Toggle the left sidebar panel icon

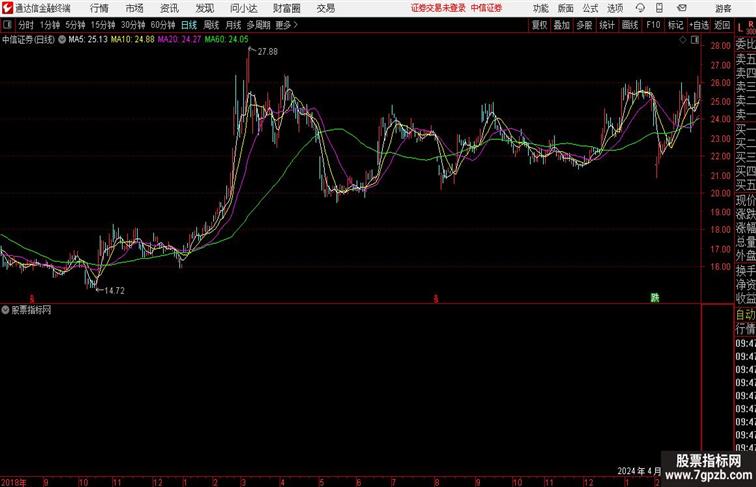[7, 25]
